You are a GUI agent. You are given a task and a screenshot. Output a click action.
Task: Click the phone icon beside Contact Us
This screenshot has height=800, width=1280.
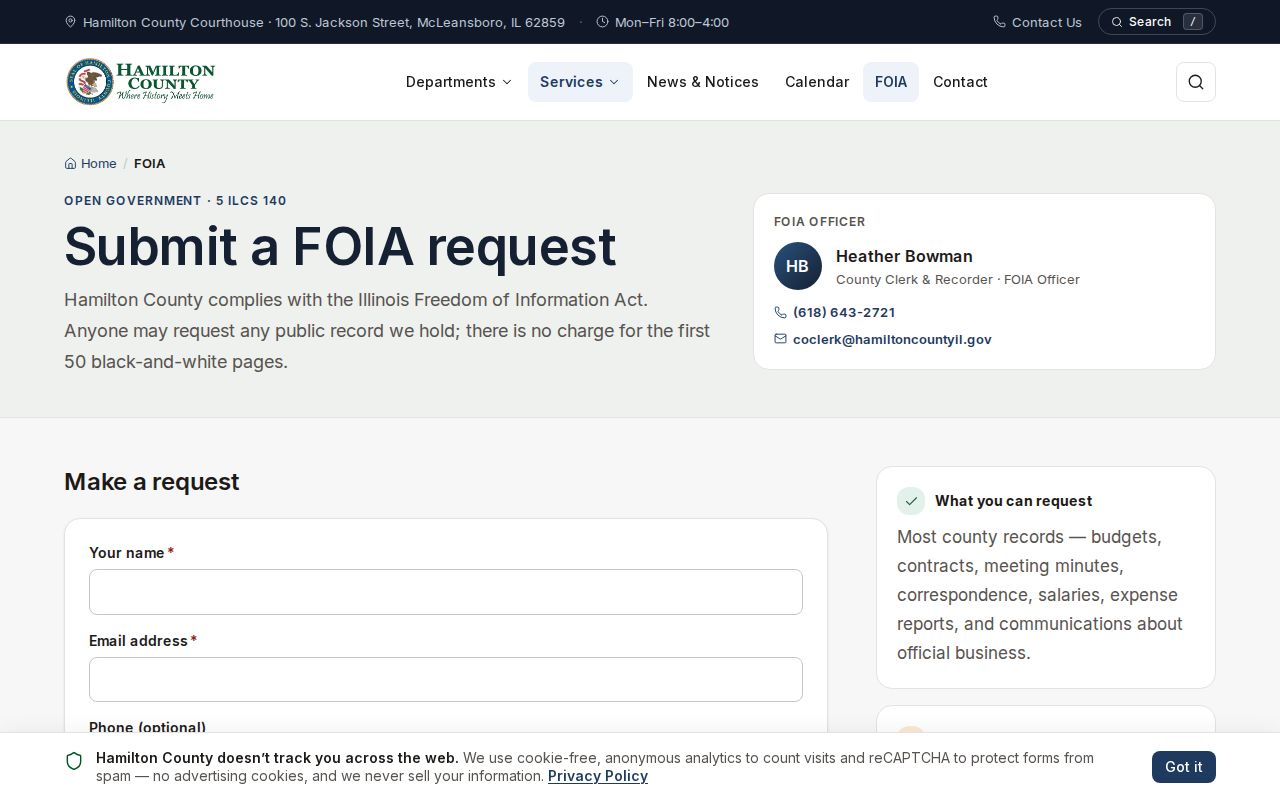pyautogui.click(x=999, y=22)
